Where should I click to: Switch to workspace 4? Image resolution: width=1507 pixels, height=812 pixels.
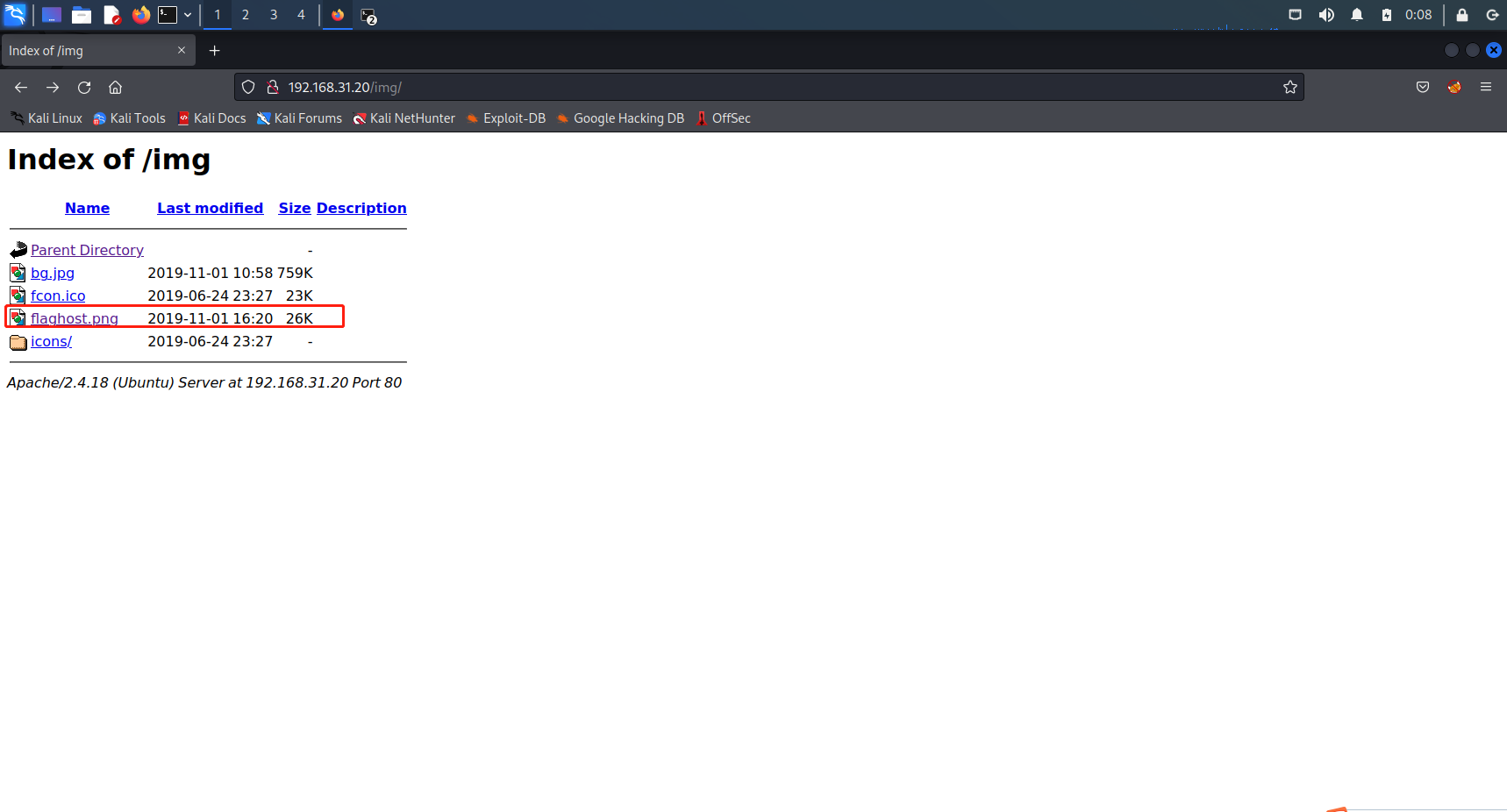click(301, 15)
